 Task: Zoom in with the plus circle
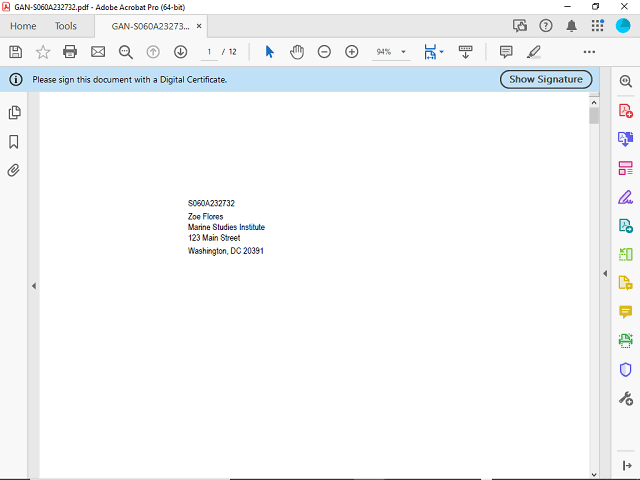point(351,52)
